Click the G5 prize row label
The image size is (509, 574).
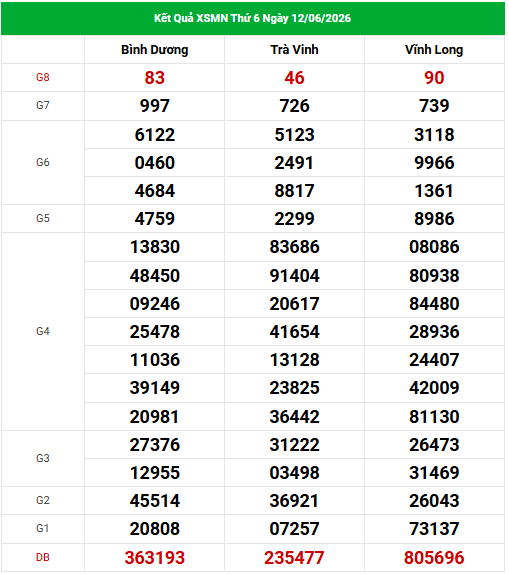(43, 219)
